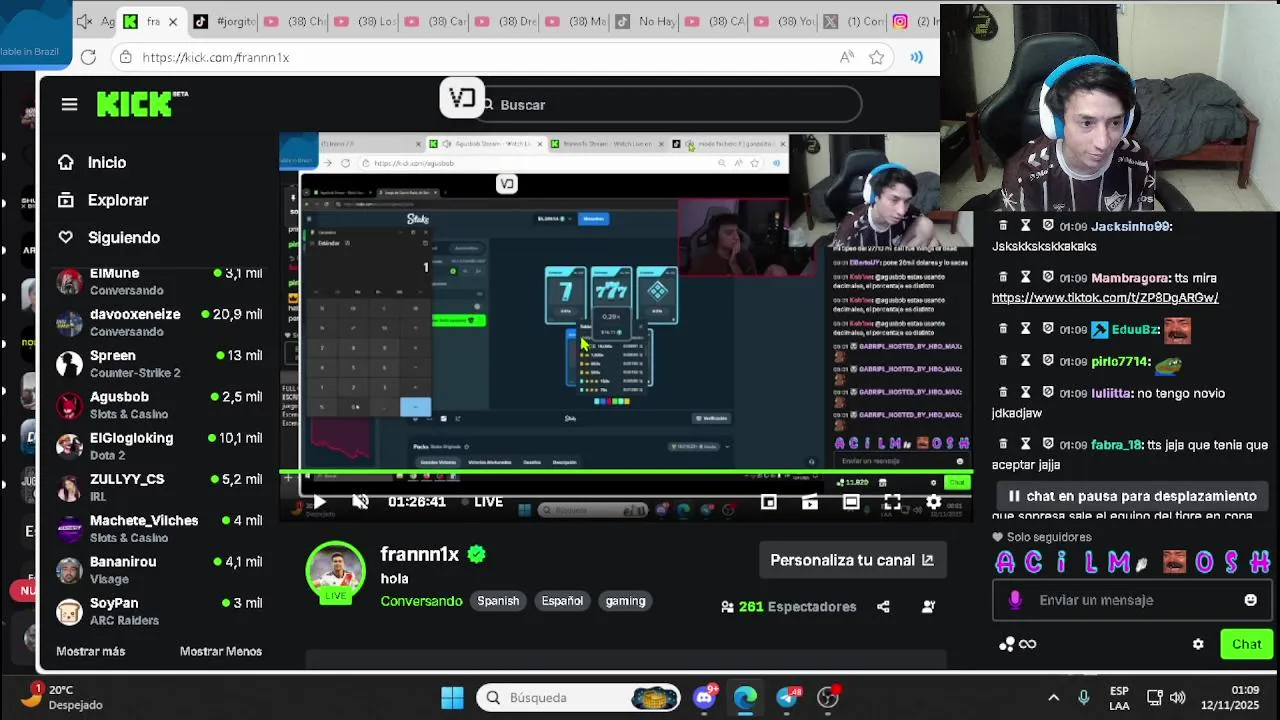Timeout user Mambragora with the hourglass icon
The image size is (1280, 720).
(1025, 278)
